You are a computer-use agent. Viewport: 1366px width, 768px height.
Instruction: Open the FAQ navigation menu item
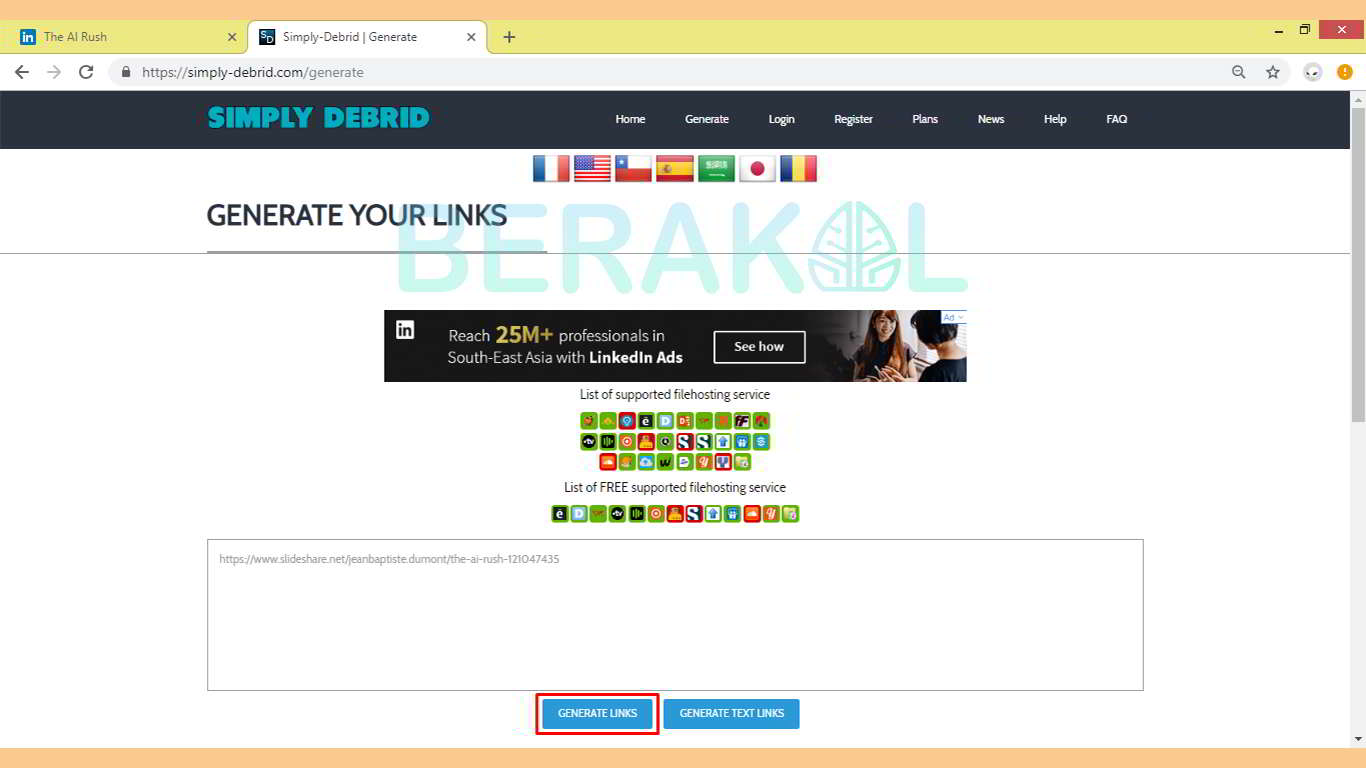point(1117,119)
